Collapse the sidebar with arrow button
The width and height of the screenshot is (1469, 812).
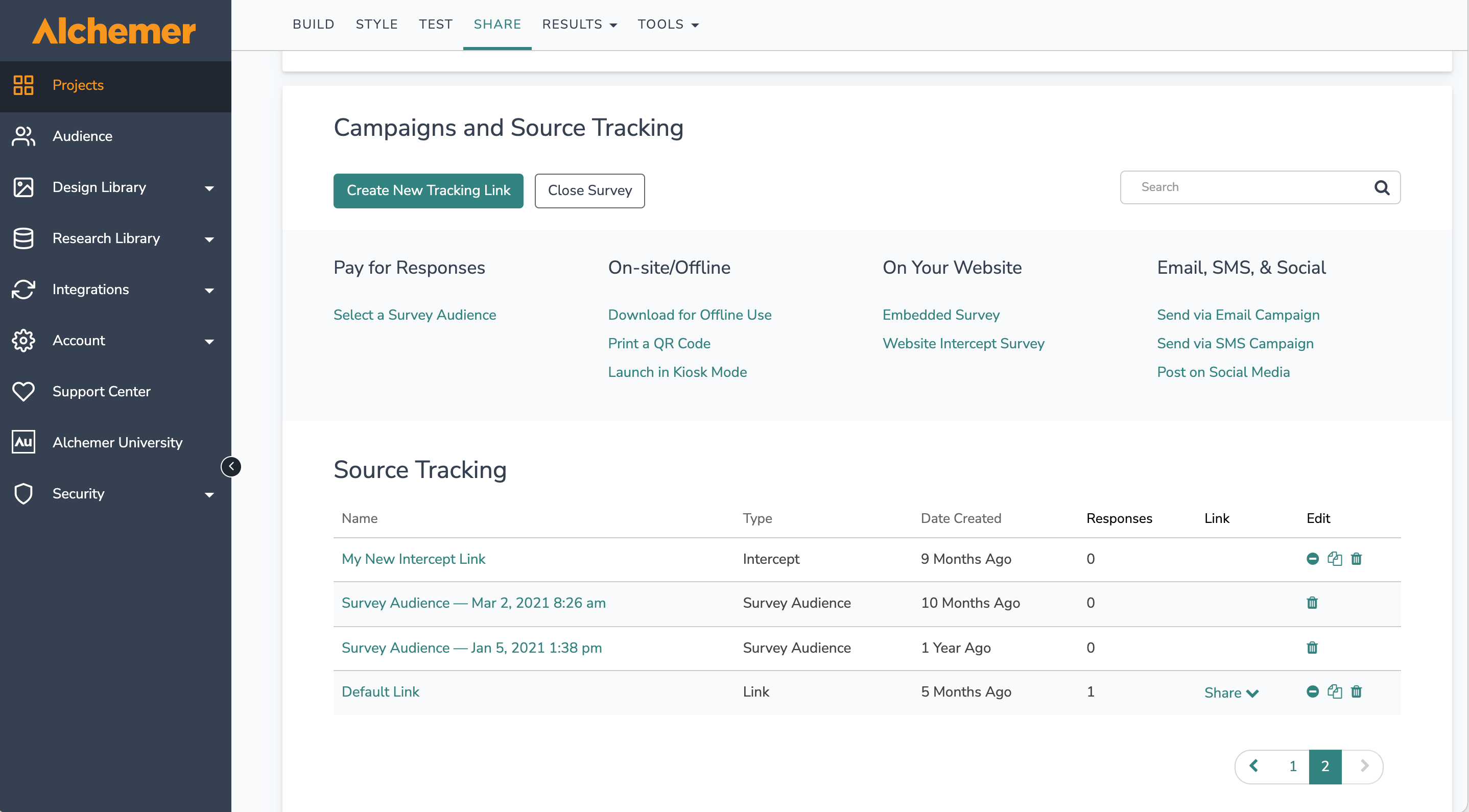[231, 466]
